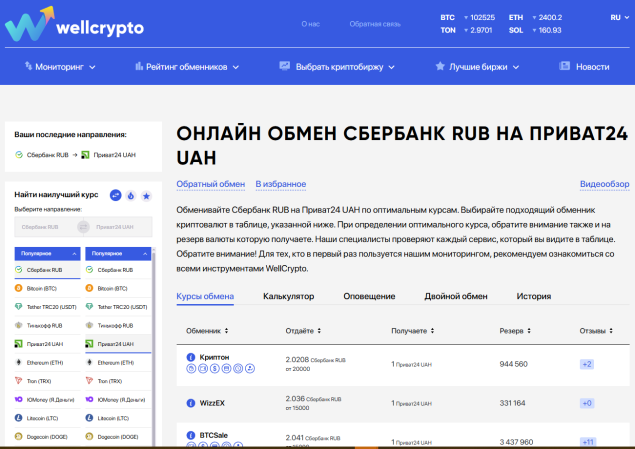Open info icon for WizzEX exchanger
Viewport: 635px width, 449px height.
pyautogui.click(x=191, y=403)
